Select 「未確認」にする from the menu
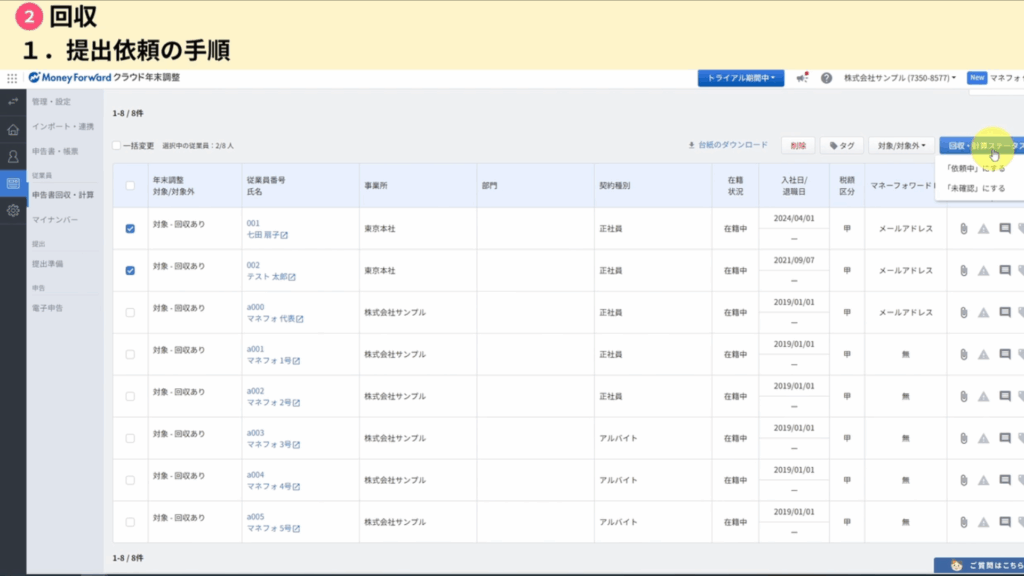 click(x=975, y=187)
